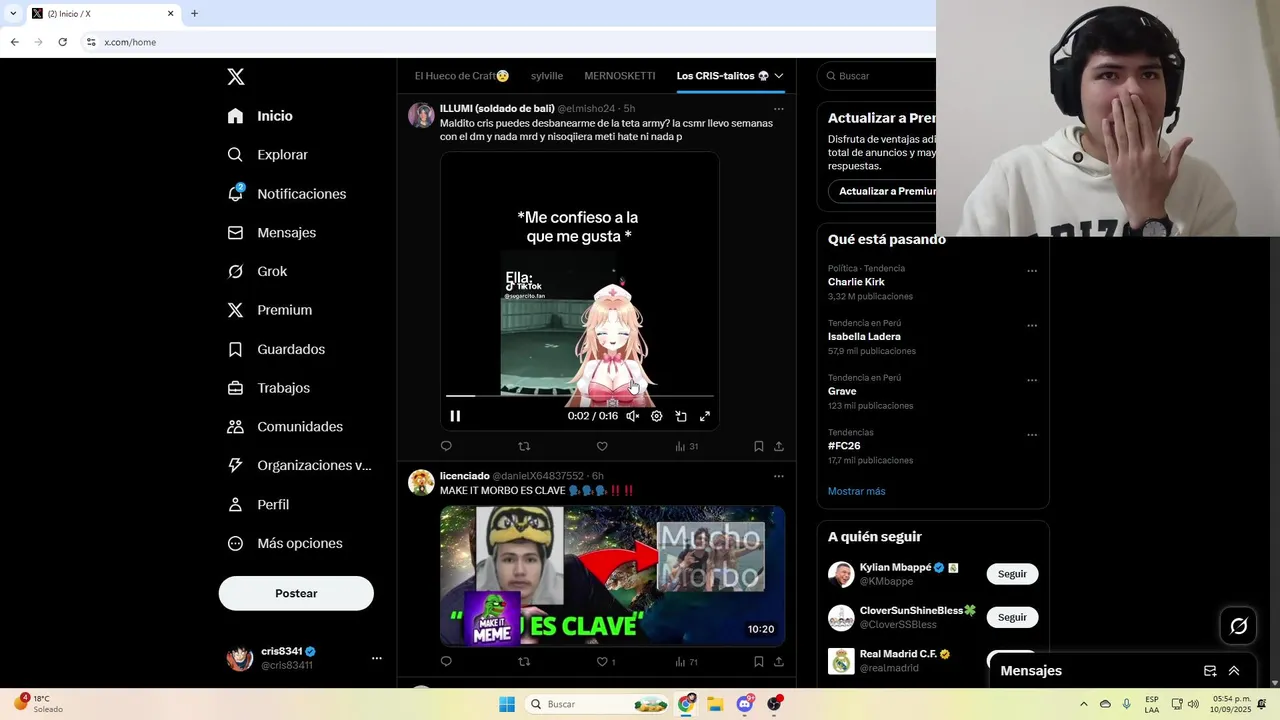Image resolution: width=1280 pixels, height=720 pixels.
Task: Toggle picture-in-picture on the video
Action: point(681,416)
